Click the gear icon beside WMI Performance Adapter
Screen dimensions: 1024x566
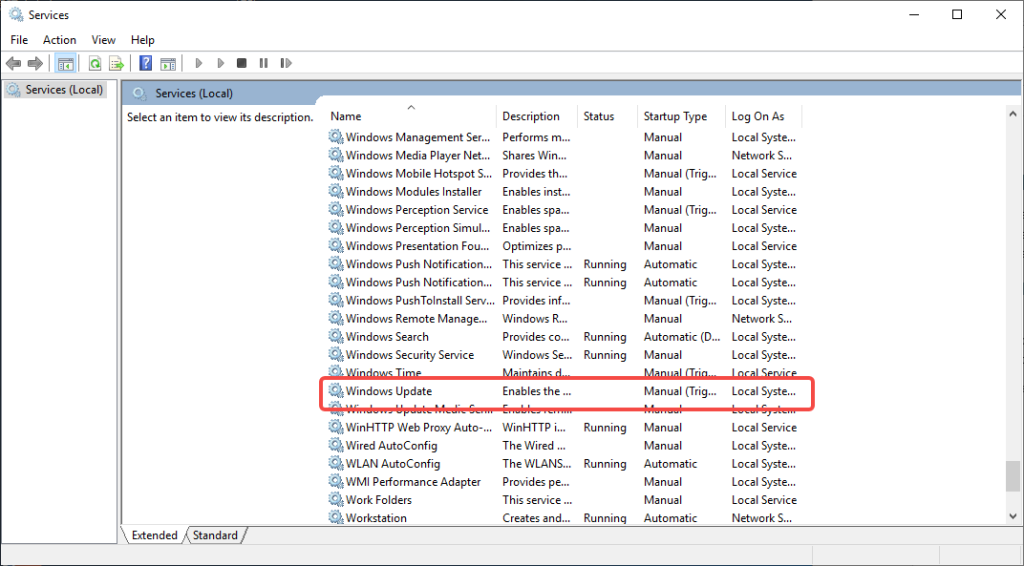[x=336, y=481]
